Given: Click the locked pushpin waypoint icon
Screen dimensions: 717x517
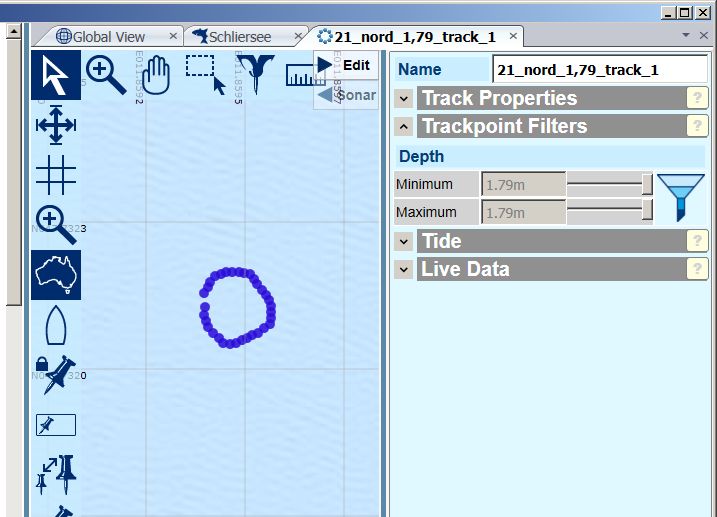Looking at the screenshot, I should coord(56,374).
